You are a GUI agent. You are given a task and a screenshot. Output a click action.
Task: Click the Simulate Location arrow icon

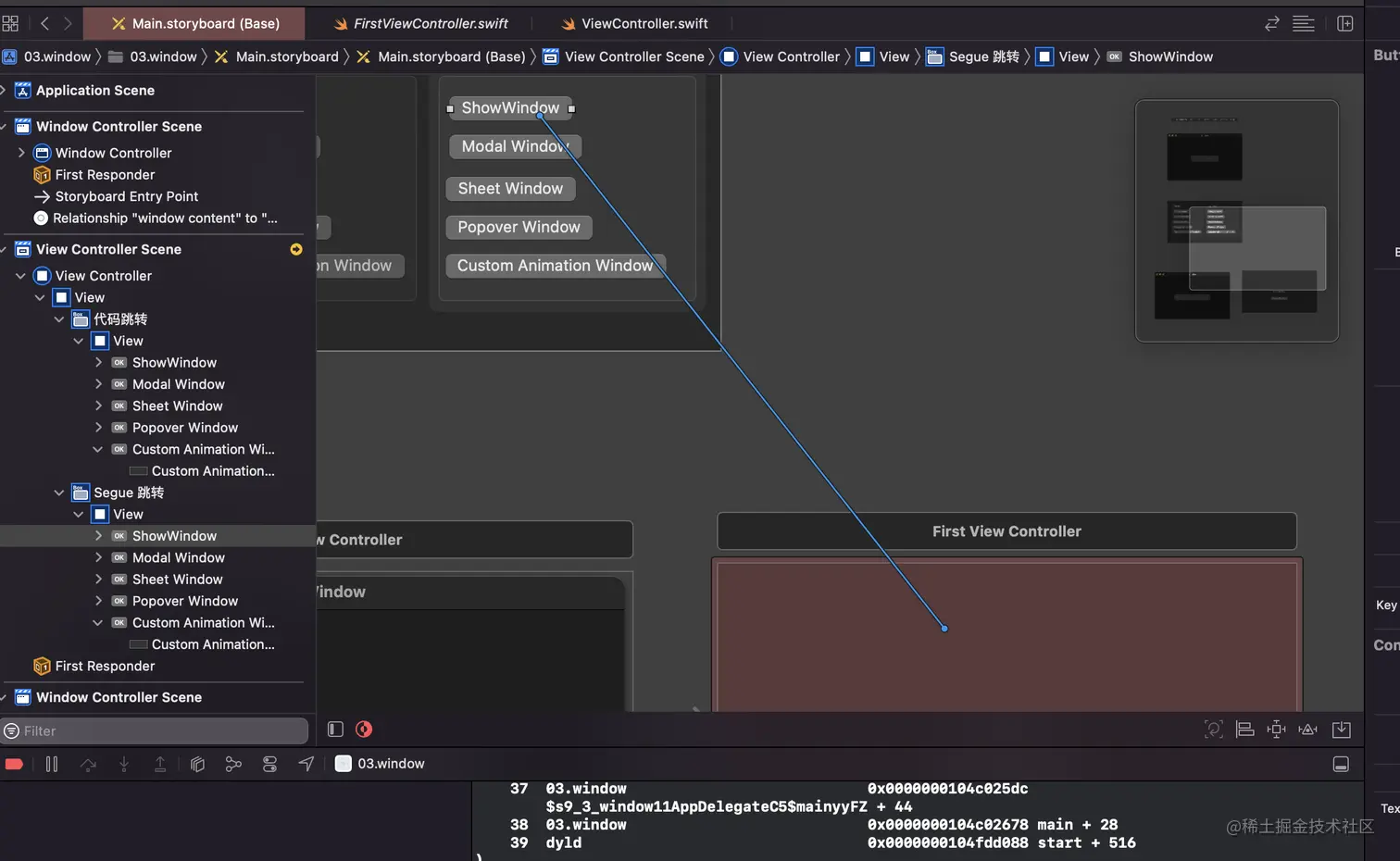tap(306, 764)
